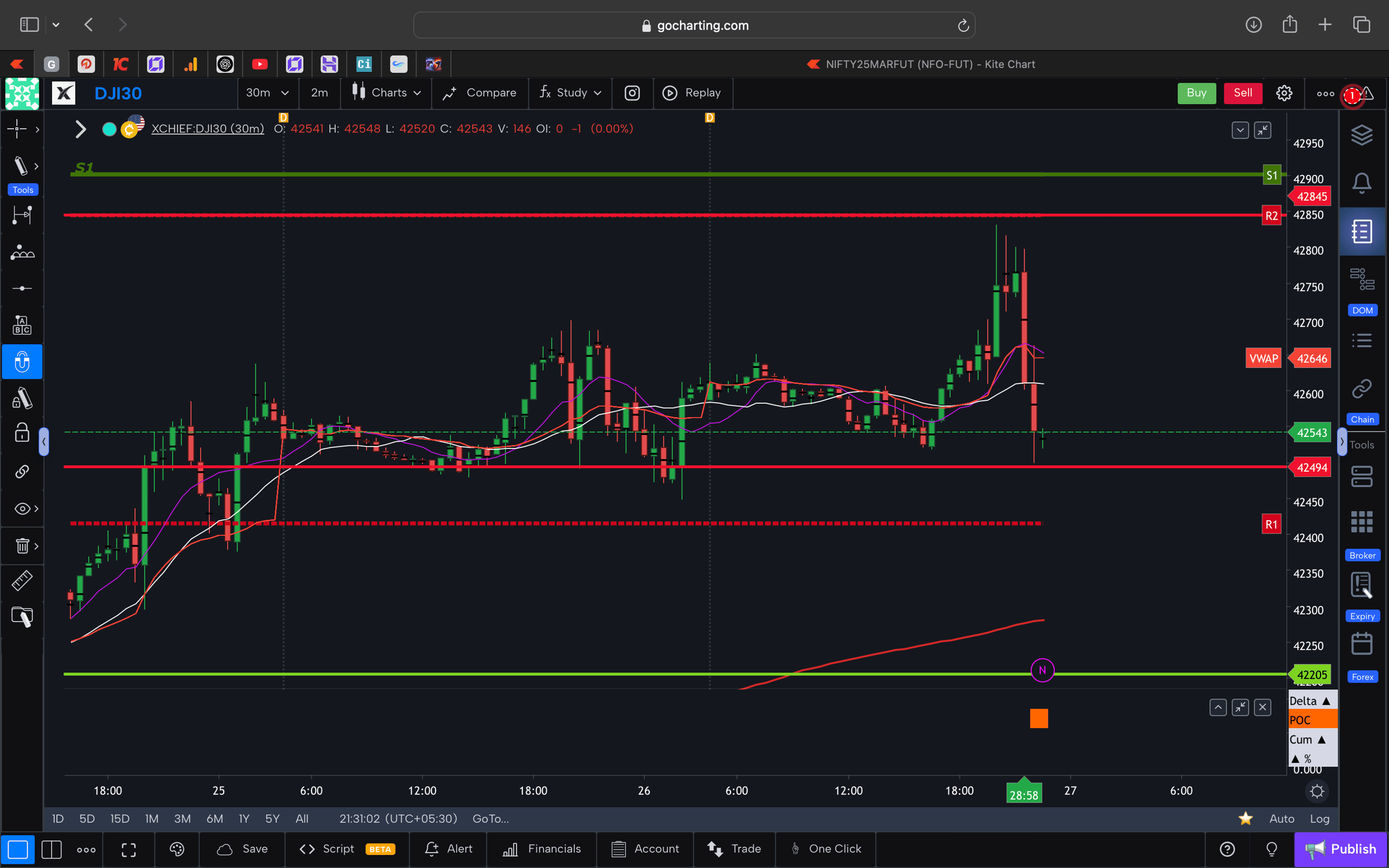Image resolution: width=1389 pixels, height=868 pixels.
Task: Toggle Auto scaling for the chart
Action: coord(1282,818)
